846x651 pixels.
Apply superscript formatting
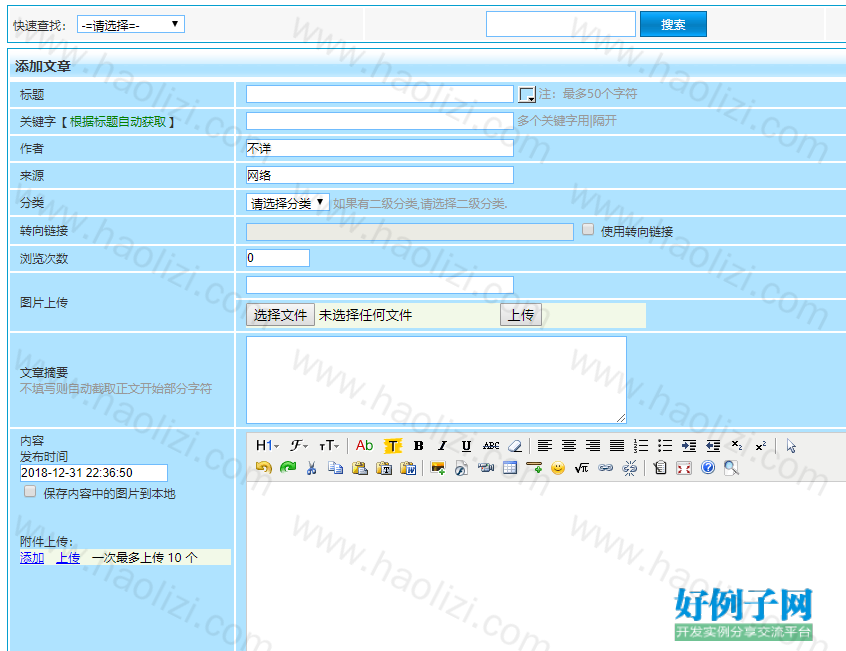point(761,446)
